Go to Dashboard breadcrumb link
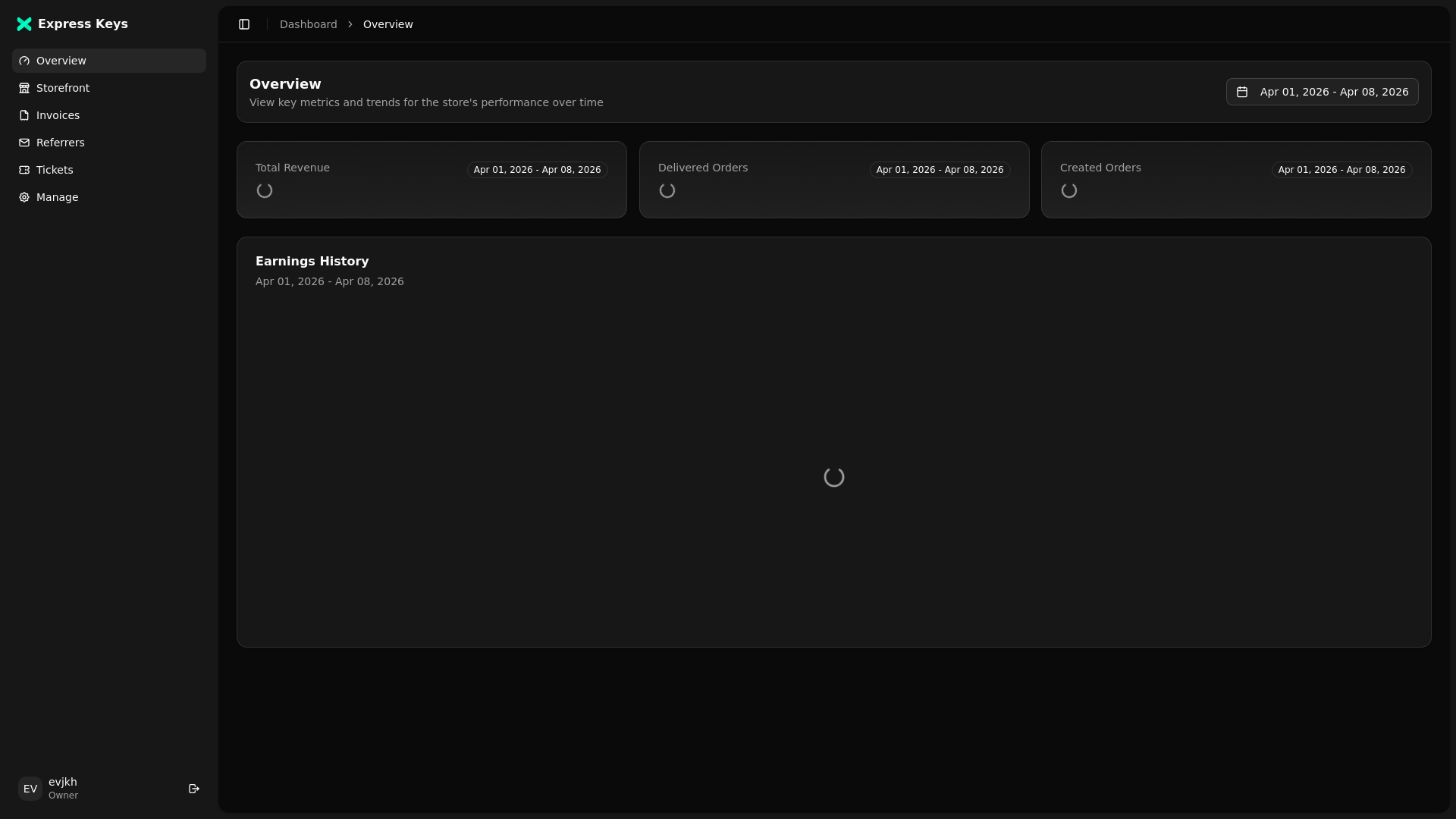This screenshot has height=819, width=1456. point(309,24)
